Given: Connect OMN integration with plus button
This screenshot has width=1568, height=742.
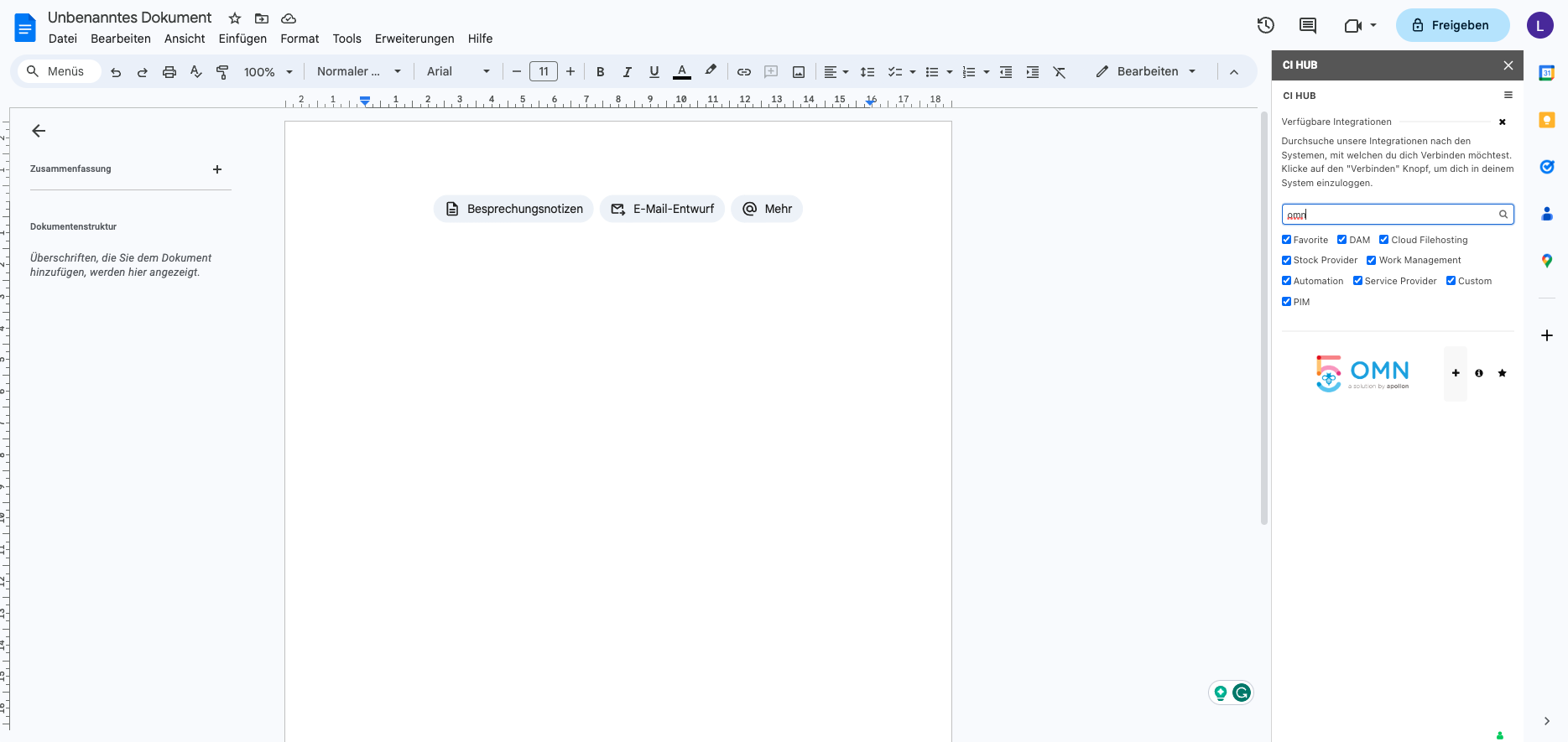Looking at the screenshot, I should (x=1456, y=373).
